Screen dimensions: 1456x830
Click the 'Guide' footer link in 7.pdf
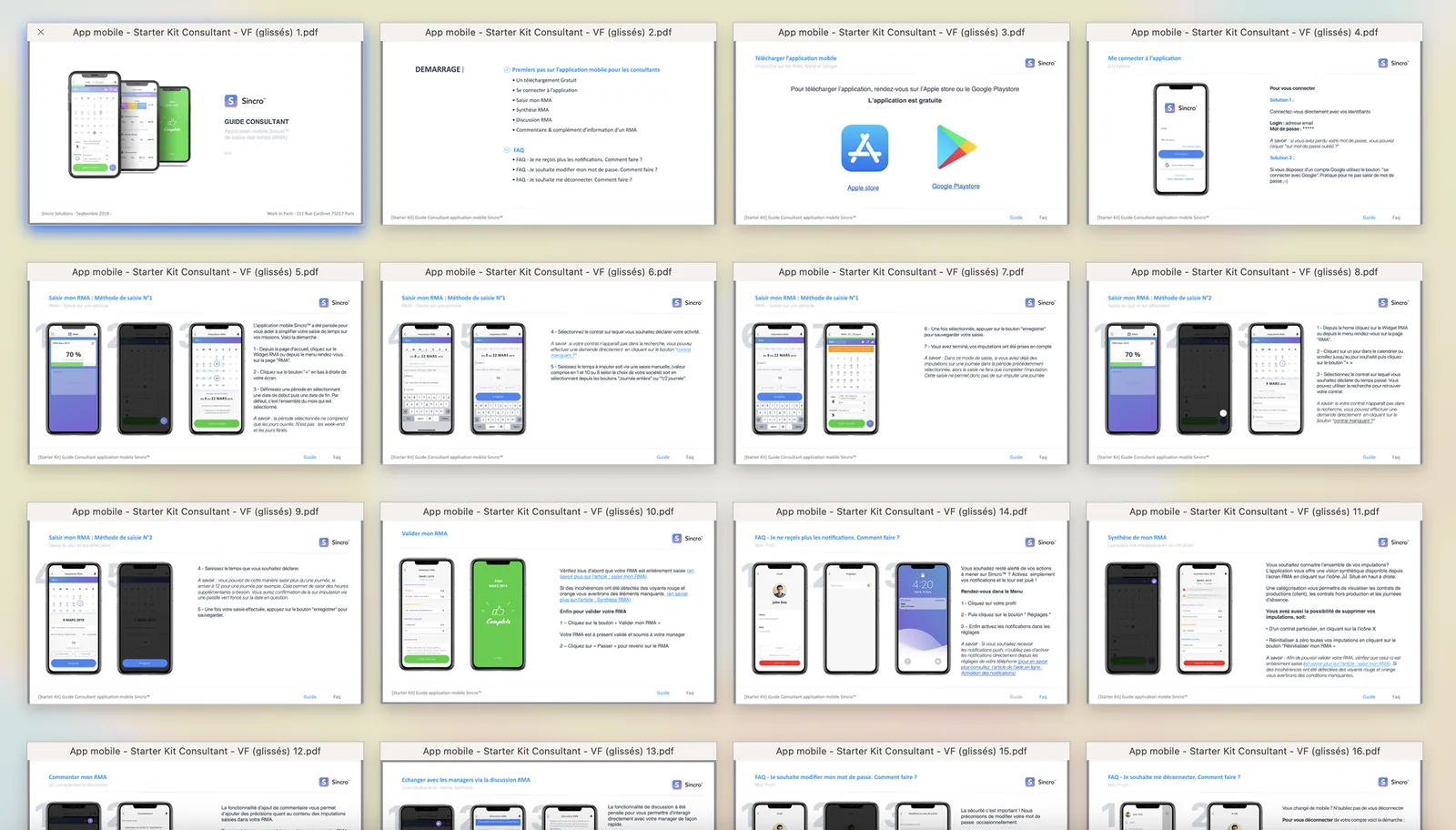click(1016, 457)
